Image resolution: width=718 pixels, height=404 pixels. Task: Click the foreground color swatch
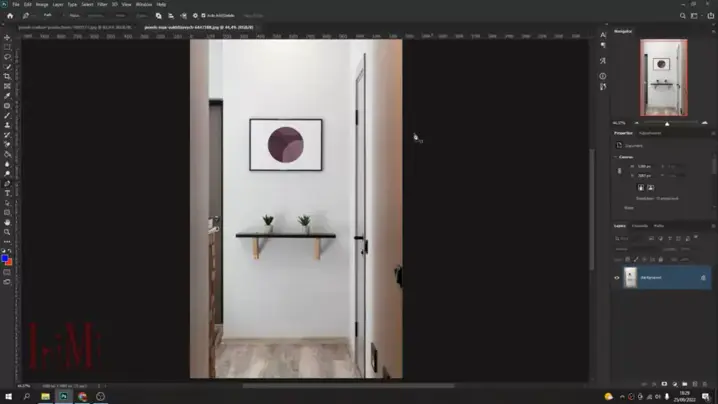point(5,259)
